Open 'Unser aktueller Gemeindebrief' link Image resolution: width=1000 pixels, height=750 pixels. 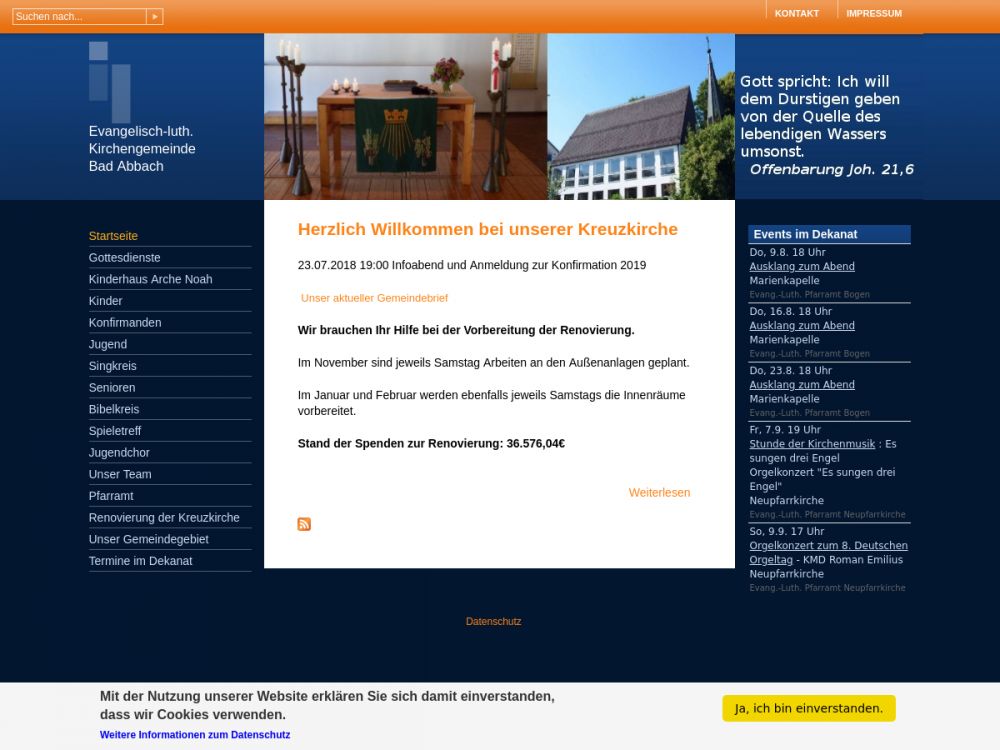[x=374, y=298]
